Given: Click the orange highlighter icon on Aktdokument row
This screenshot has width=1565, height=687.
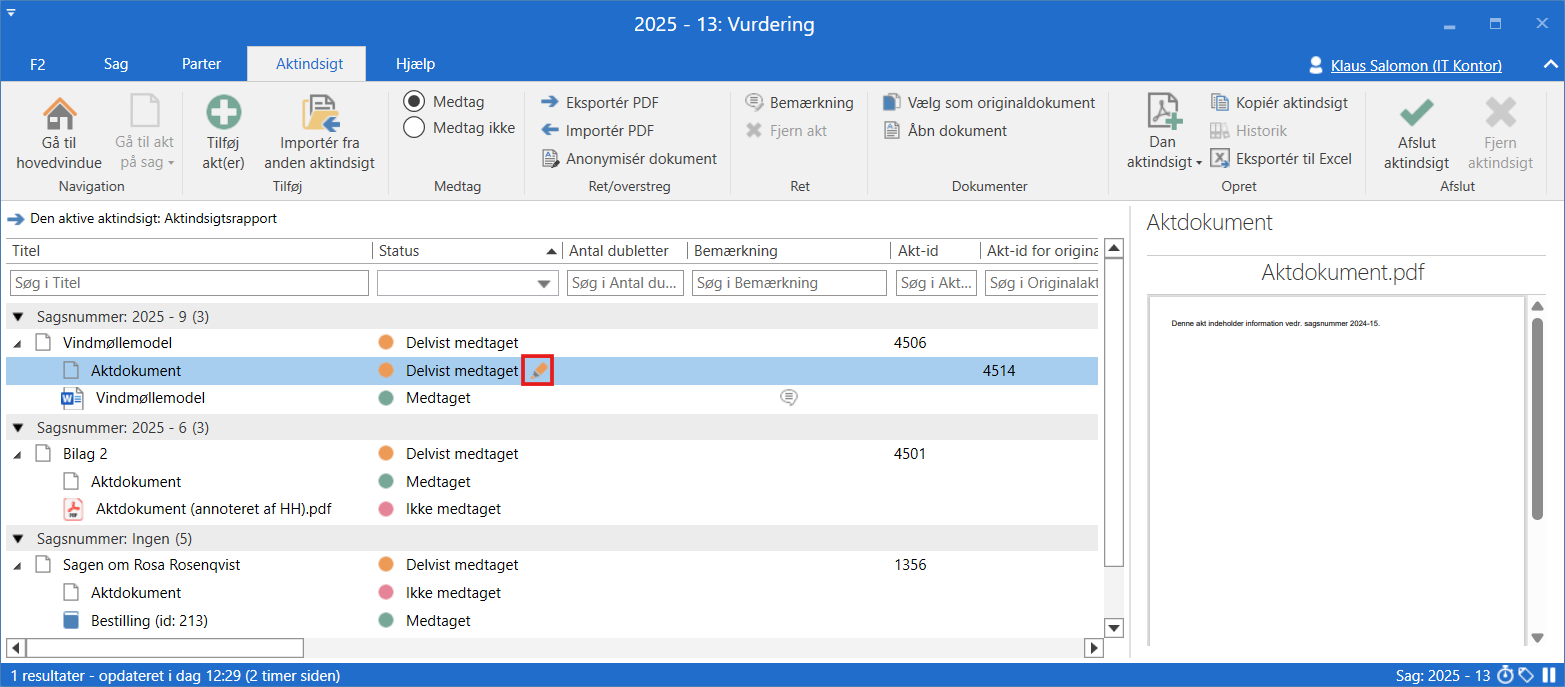Looking at the screenshot, I should click(539, 371).
